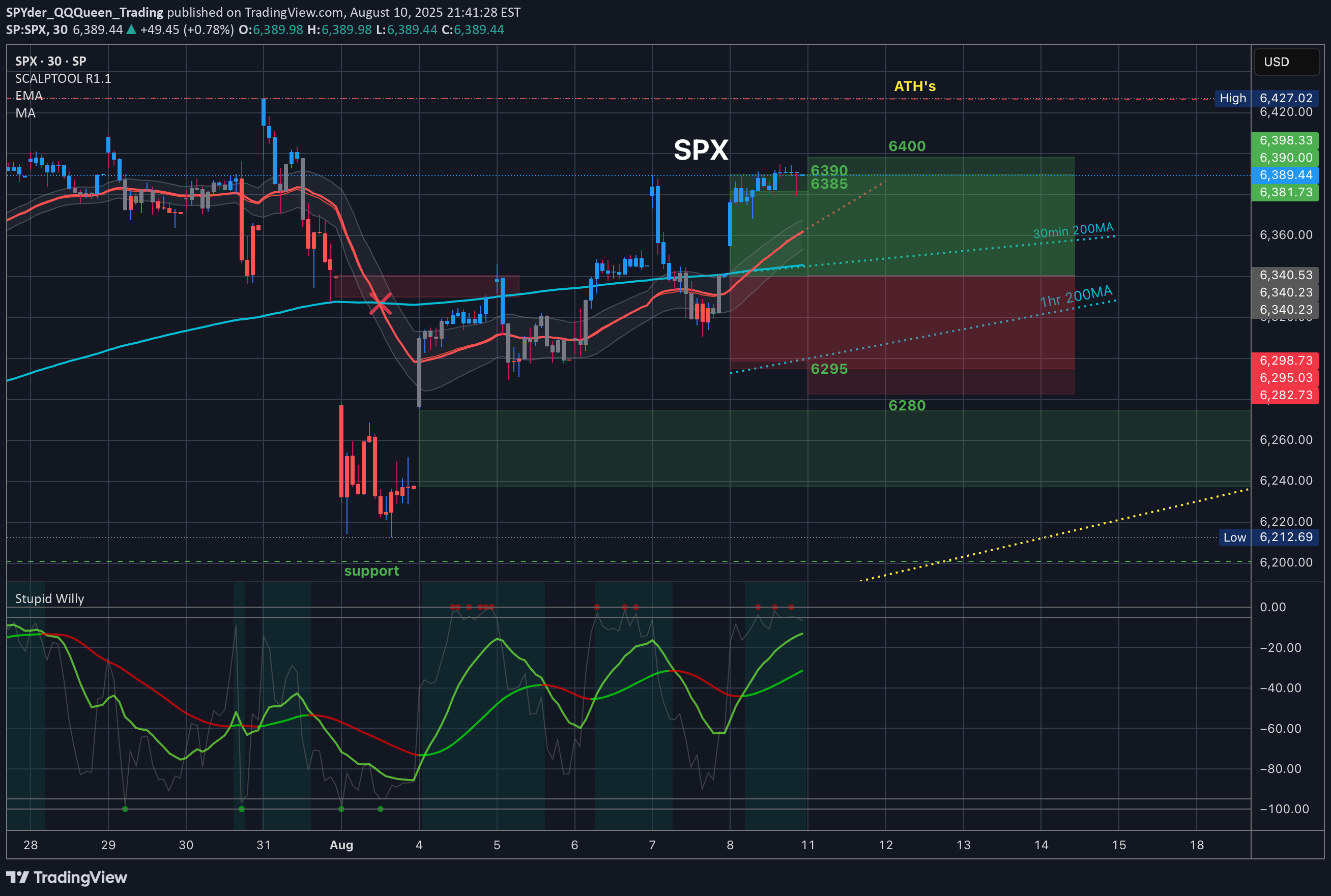Select the EMA indicator label

pyautogui.click(x=28, y=96)
